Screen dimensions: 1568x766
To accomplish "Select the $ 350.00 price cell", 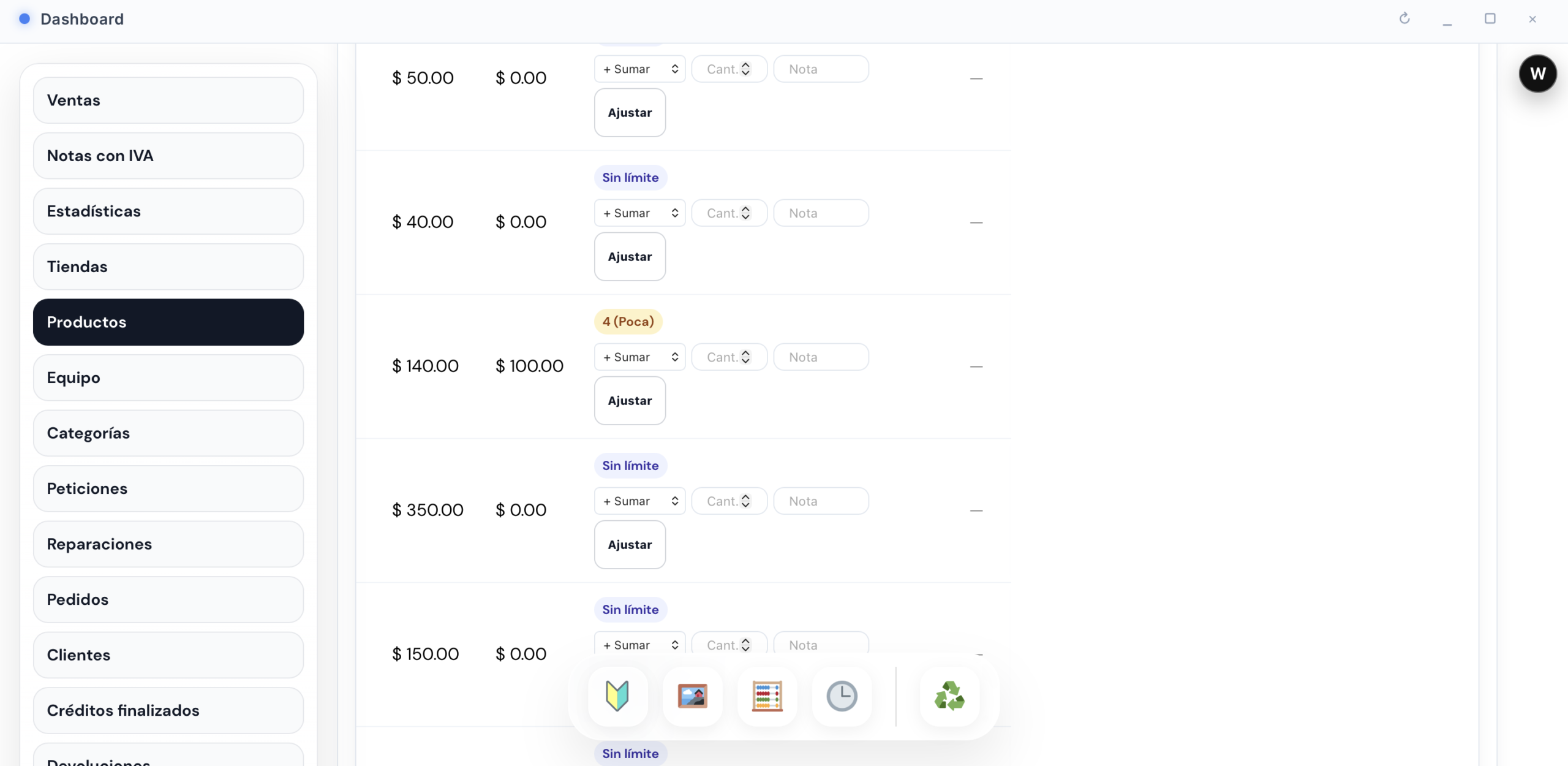I will tap(428, 510).
